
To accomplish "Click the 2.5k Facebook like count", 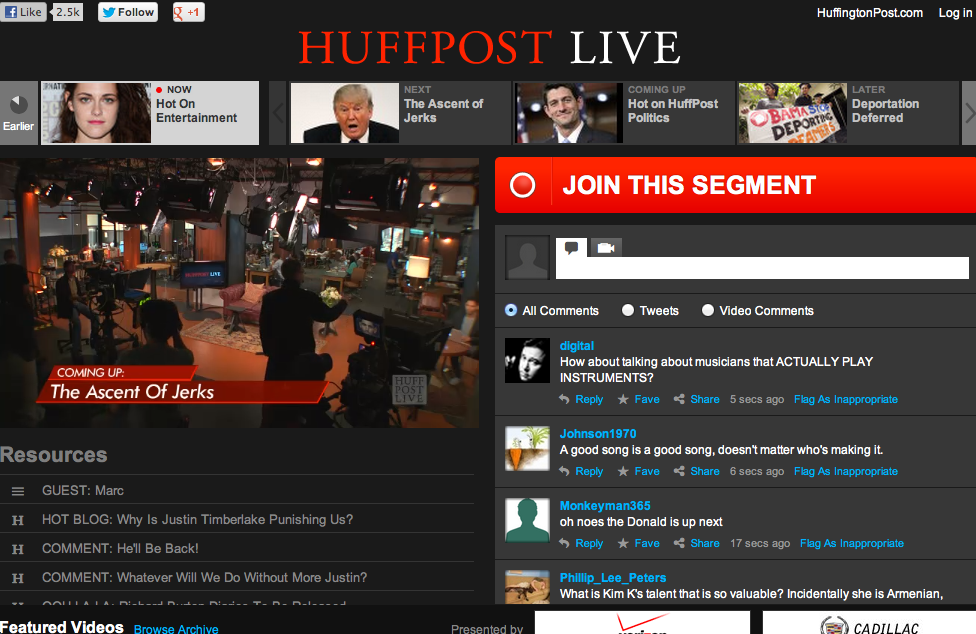I will point(68,12).
